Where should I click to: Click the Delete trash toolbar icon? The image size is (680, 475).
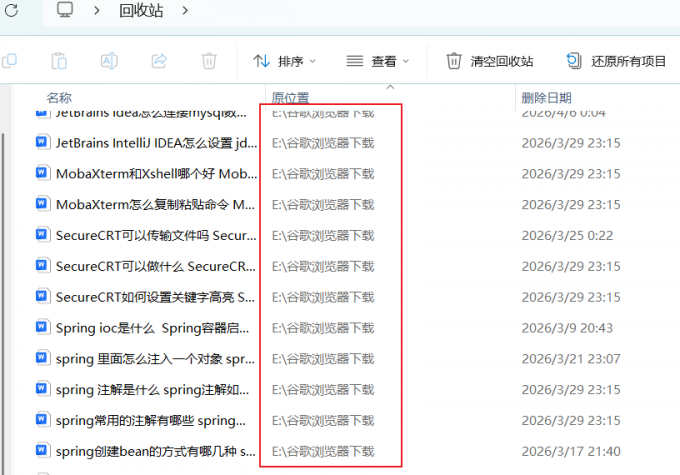point(209,61)
